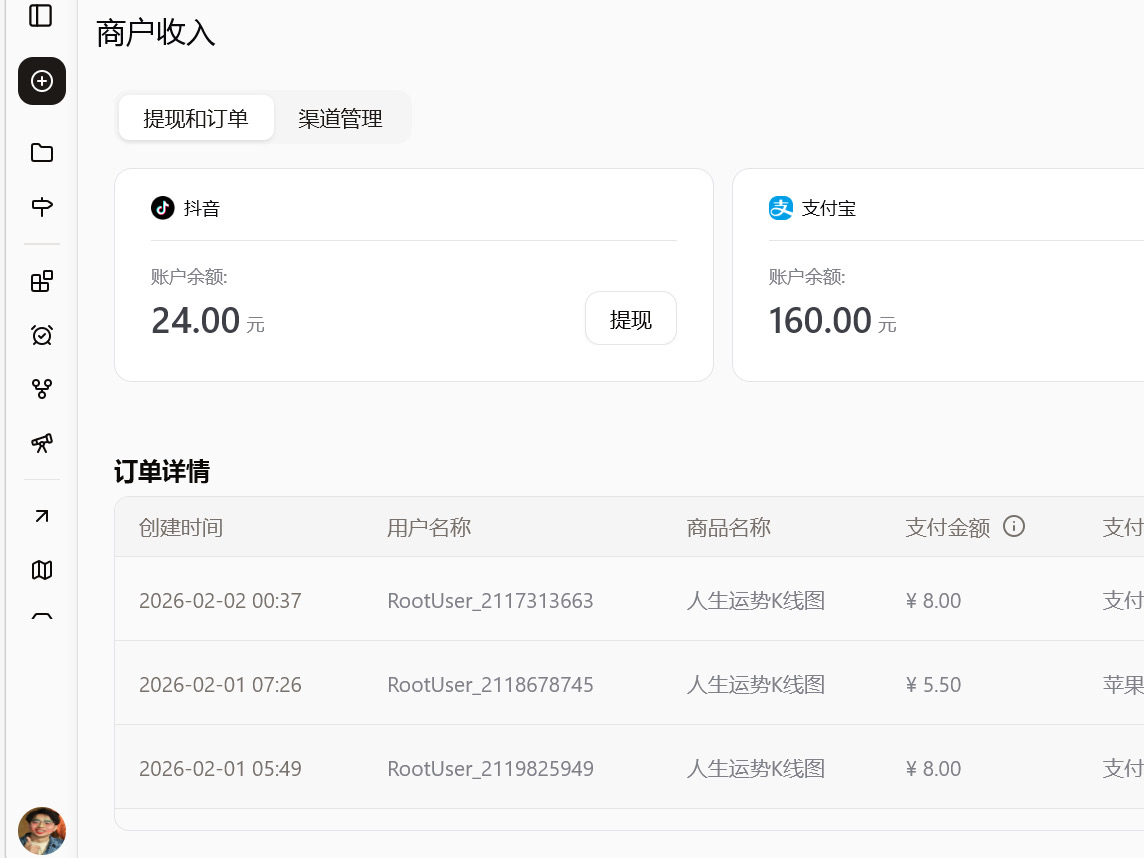The width and height of the screenshot is (1144, 858).
Task: Select order row RootUser_2117313663
Action: [490, 601]
